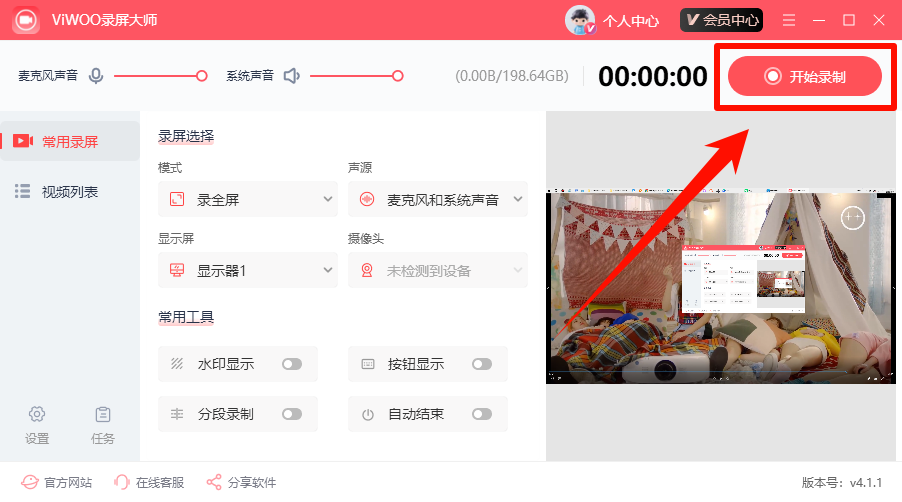
Task: Minimize the ViWOO window
Action: [x=819, y=20]
